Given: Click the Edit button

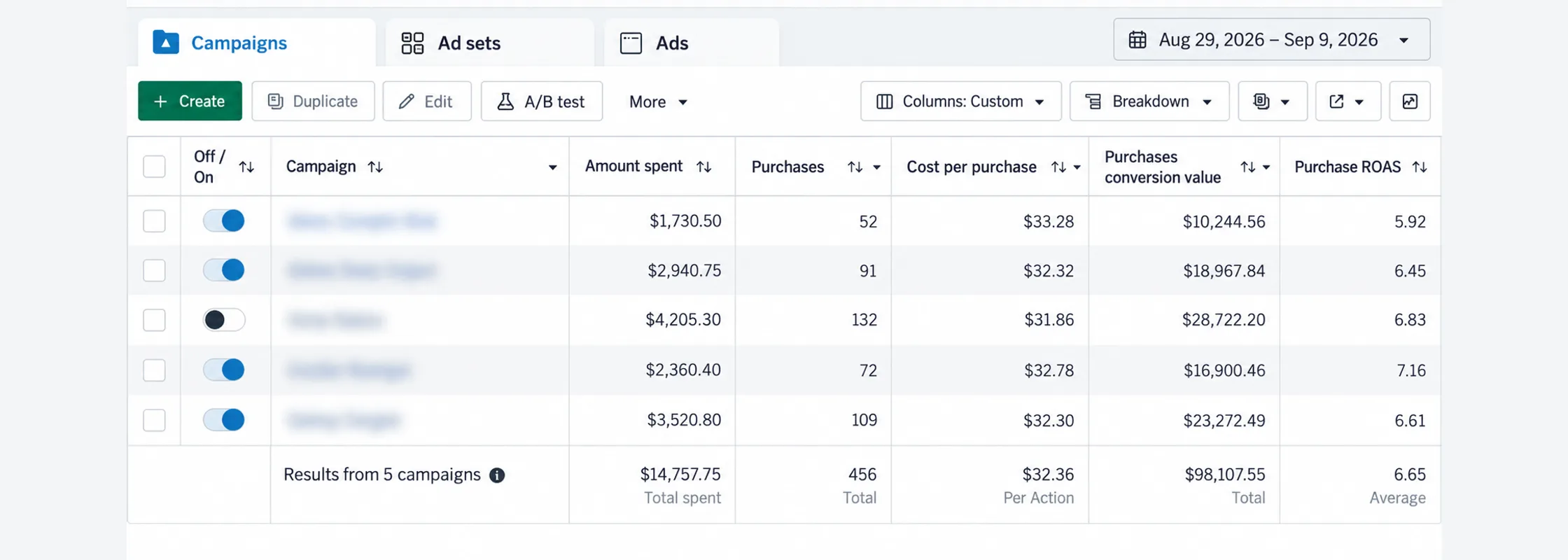Looking at the screenshot, I should pyautogui.click(x=427, y=101).
